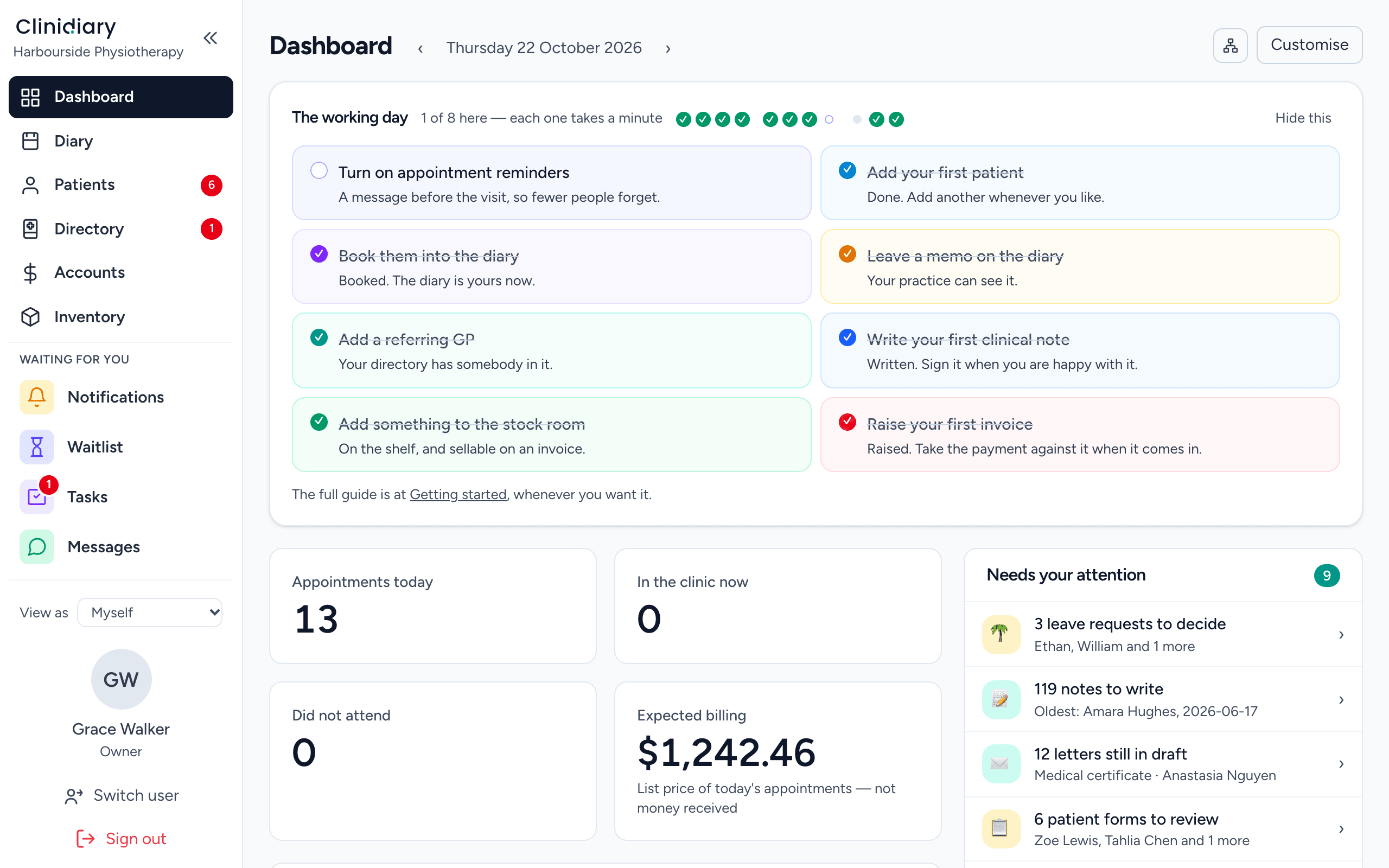This screenshot has height=868, width=1389.
Task: Click the GW avatar circle
Action: point(121,679)
